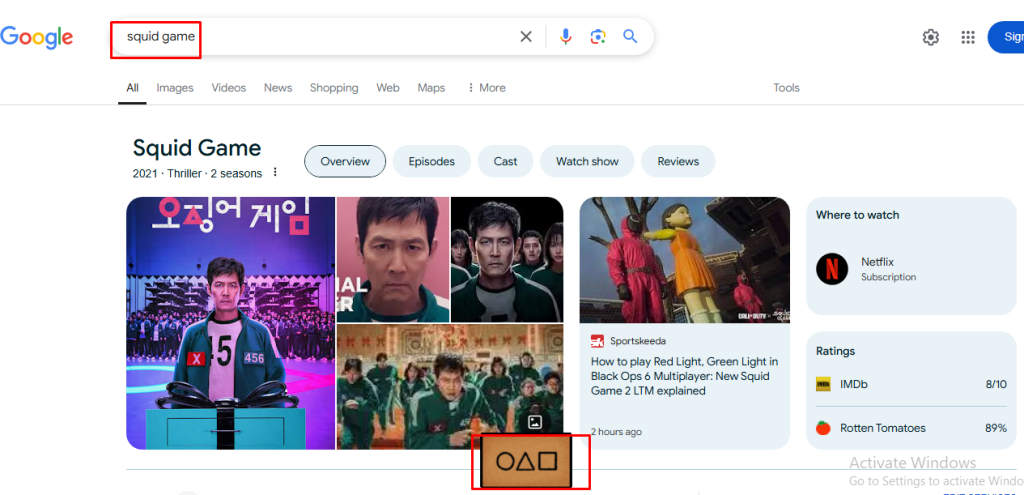The image size is (1024, 495).
Task: Click the IMDb logo icon
Action: coord(824,384)
